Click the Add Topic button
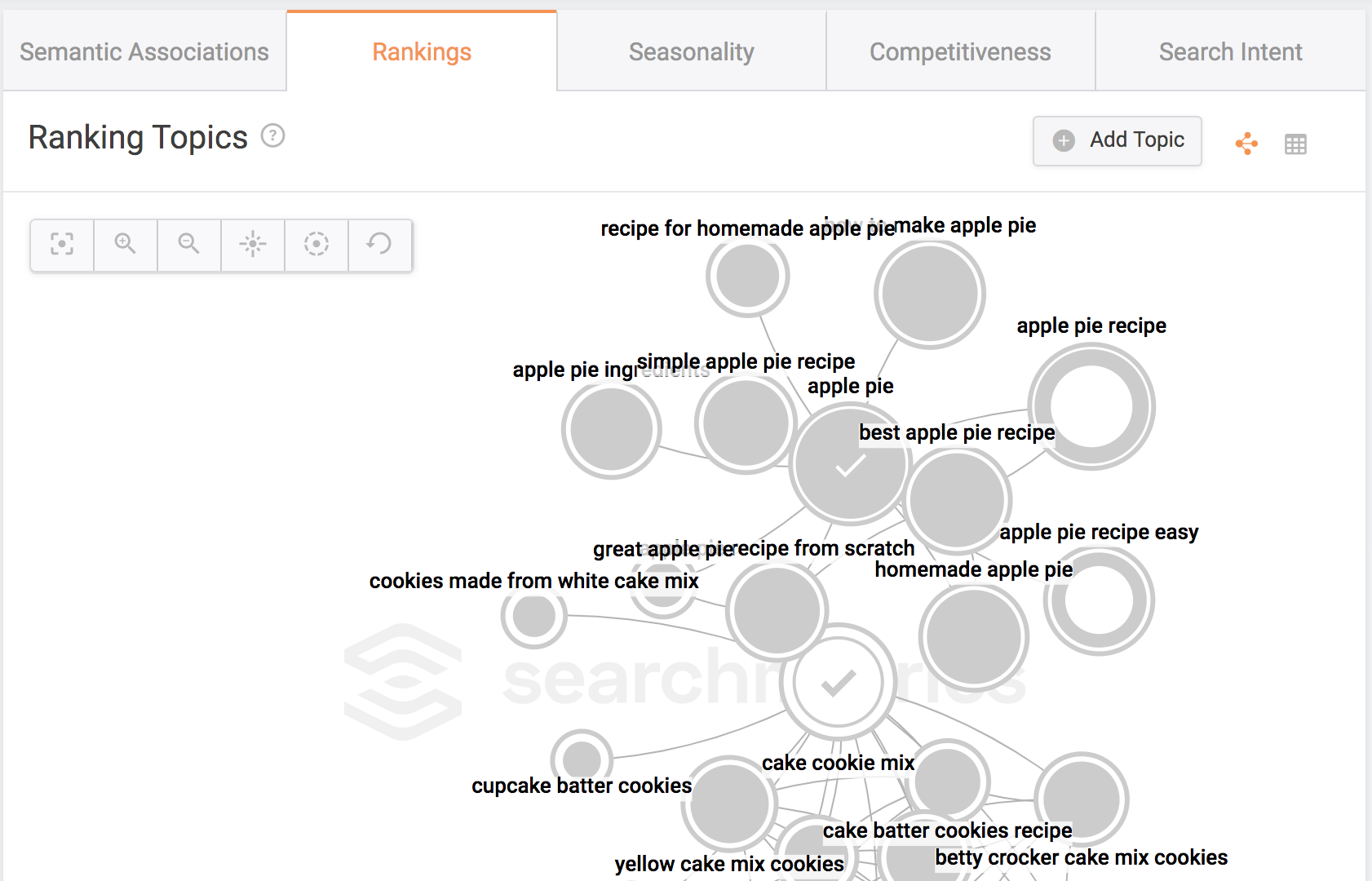The width and height of the screenshot is (1372, 881). click(x=1117, y=140)
